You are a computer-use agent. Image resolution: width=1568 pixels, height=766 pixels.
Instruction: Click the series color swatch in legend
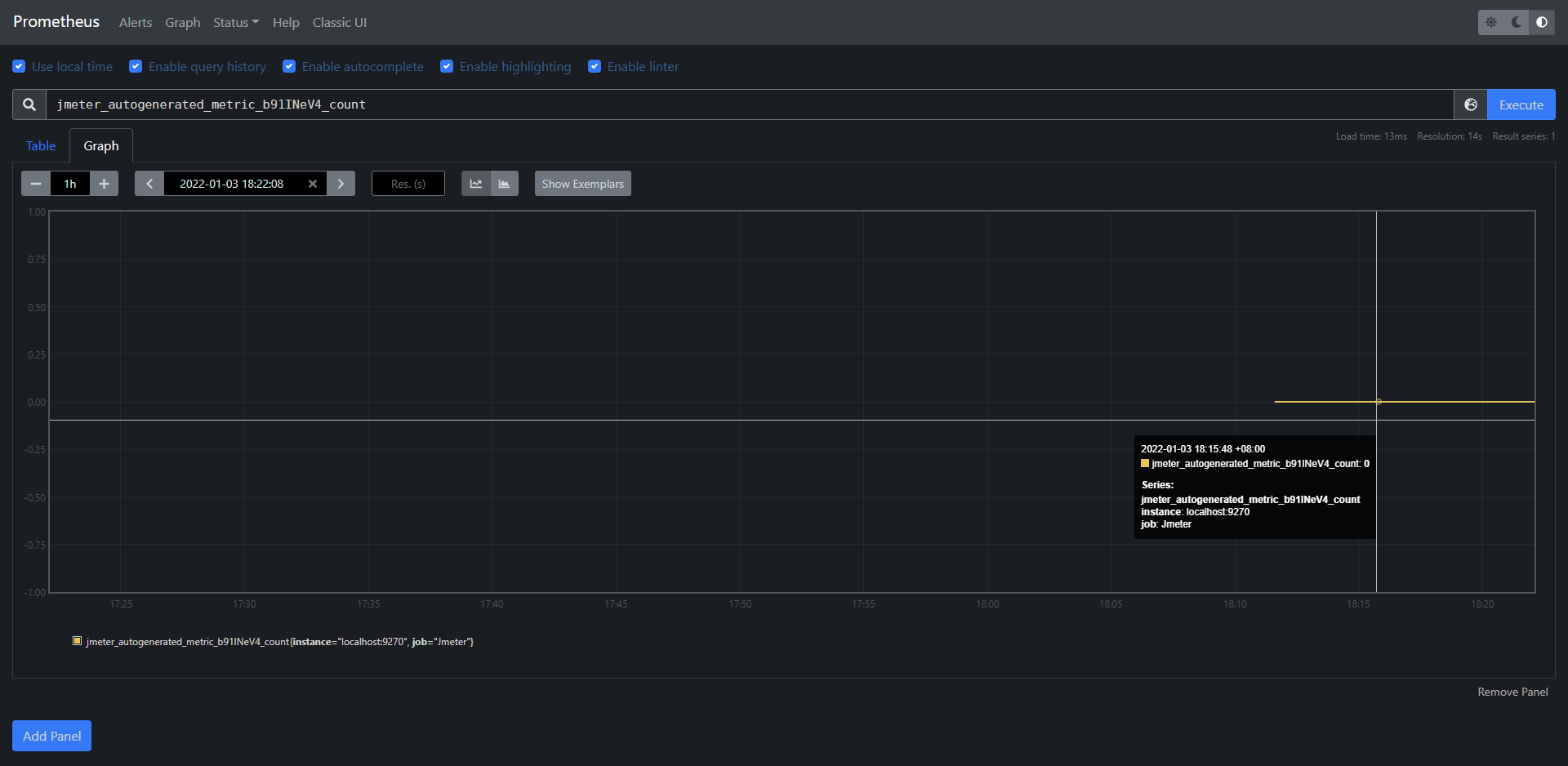pyautogui.click(x=77, y=641)
